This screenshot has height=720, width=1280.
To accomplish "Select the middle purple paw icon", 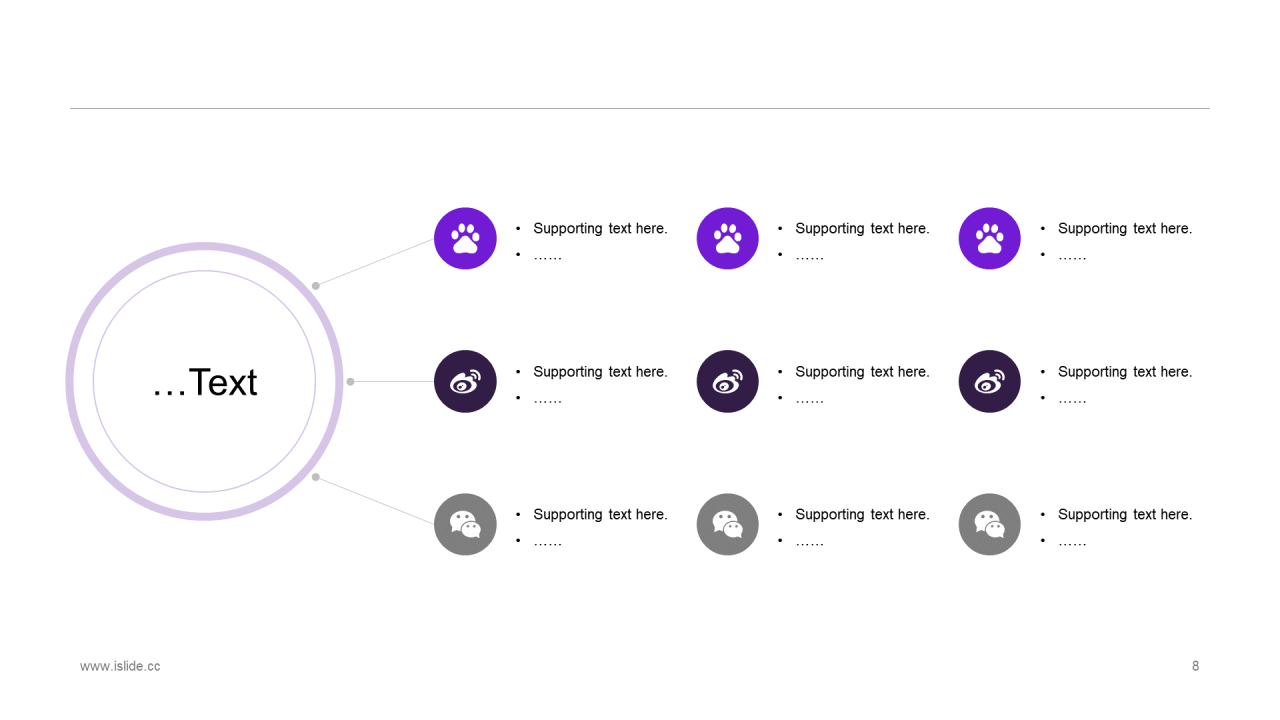I will pyautogui.click(x=727, y=238).
